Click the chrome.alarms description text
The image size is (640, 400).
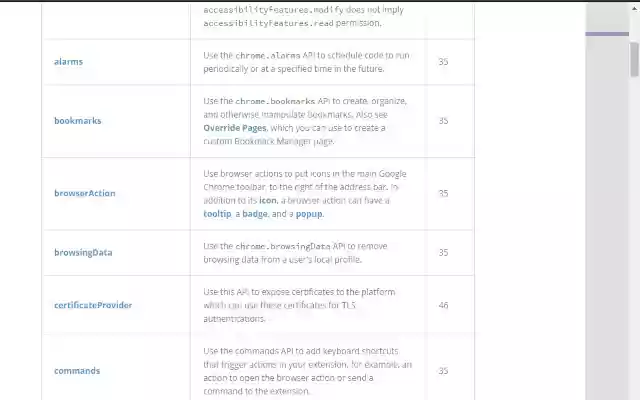click(306, 62)
